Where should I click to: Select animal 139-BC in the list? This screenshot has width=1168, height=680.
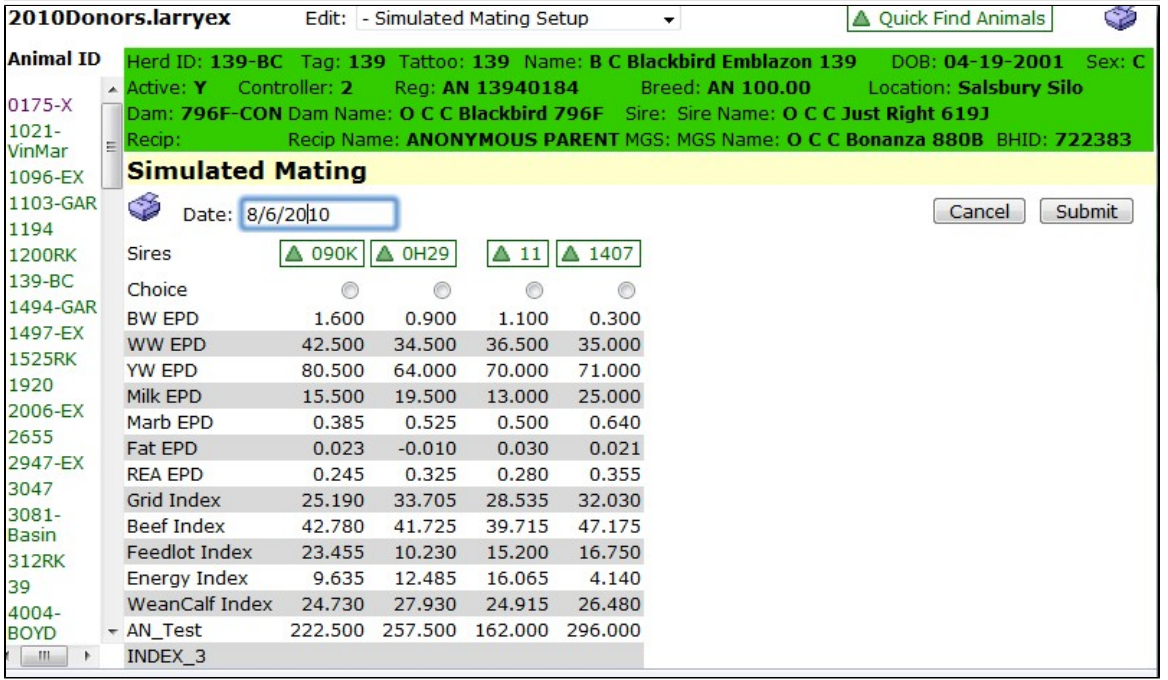(41, 282)
